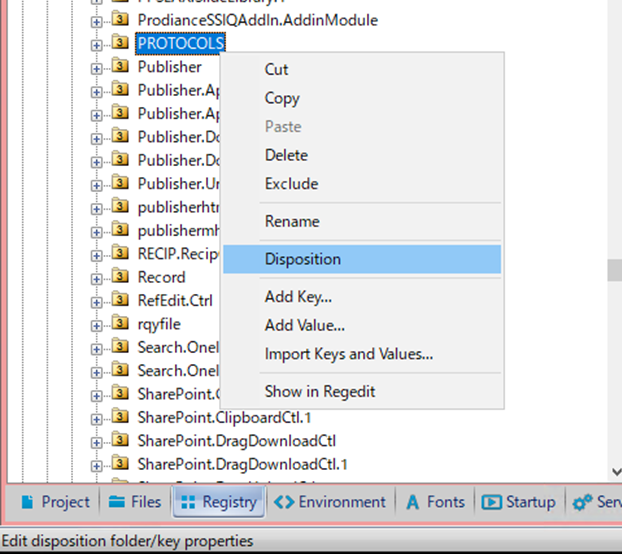The height and width of the screenshot is (554, 622).
Task: Click the rqyfile folder icon
Action: click(x=121, y=323)
